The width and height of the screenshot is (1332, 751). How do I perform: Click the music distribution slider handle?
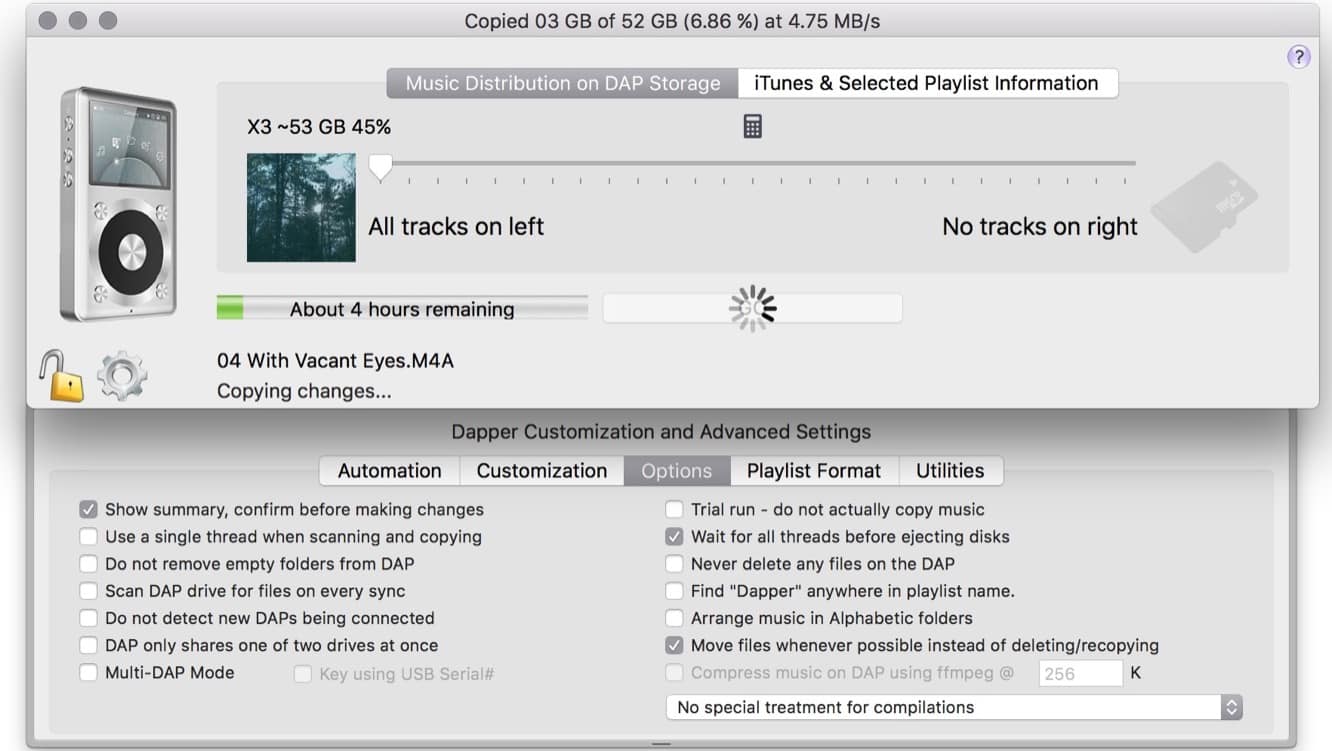point(380,166)
